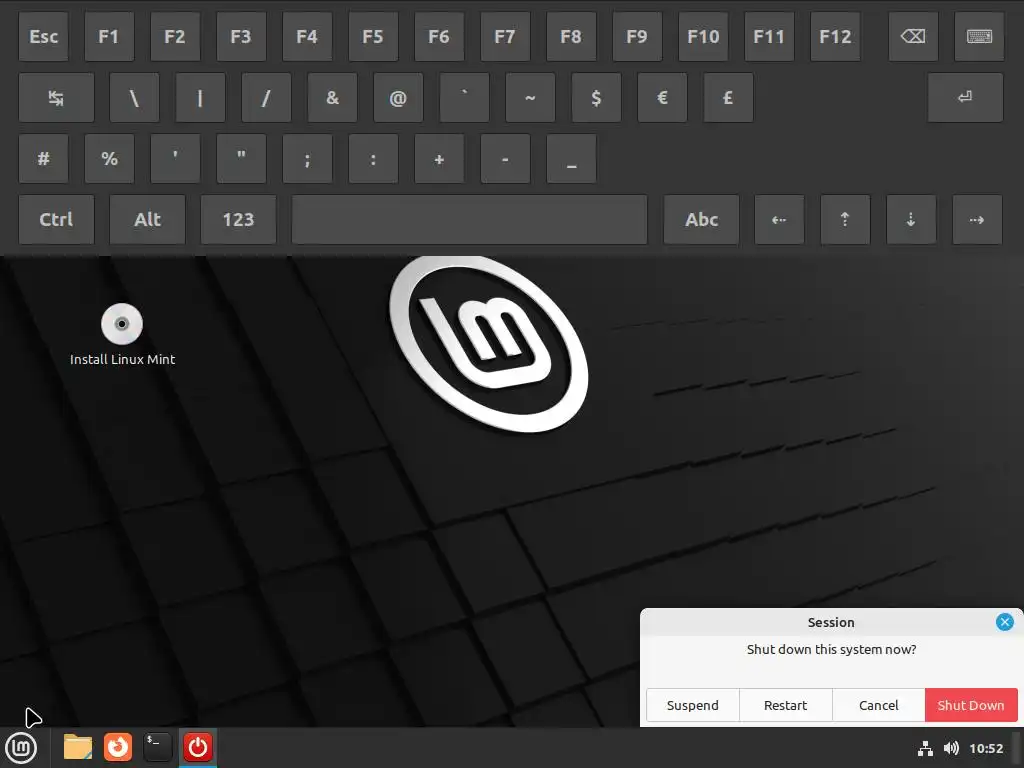
Task: Cancel the shut down dialog
Action: pos(878,705)
